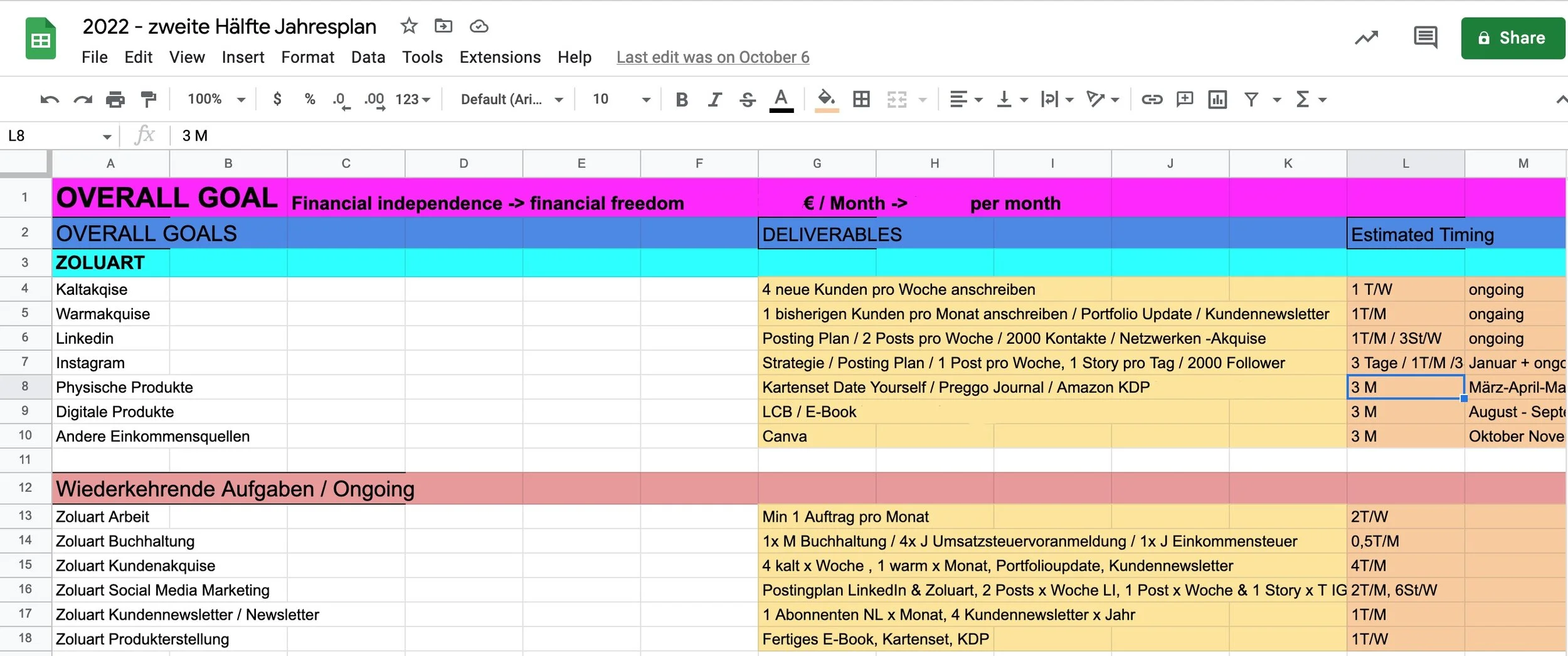Click the green Share button
Screen dimensions: 1568x656
point(1513,38)
